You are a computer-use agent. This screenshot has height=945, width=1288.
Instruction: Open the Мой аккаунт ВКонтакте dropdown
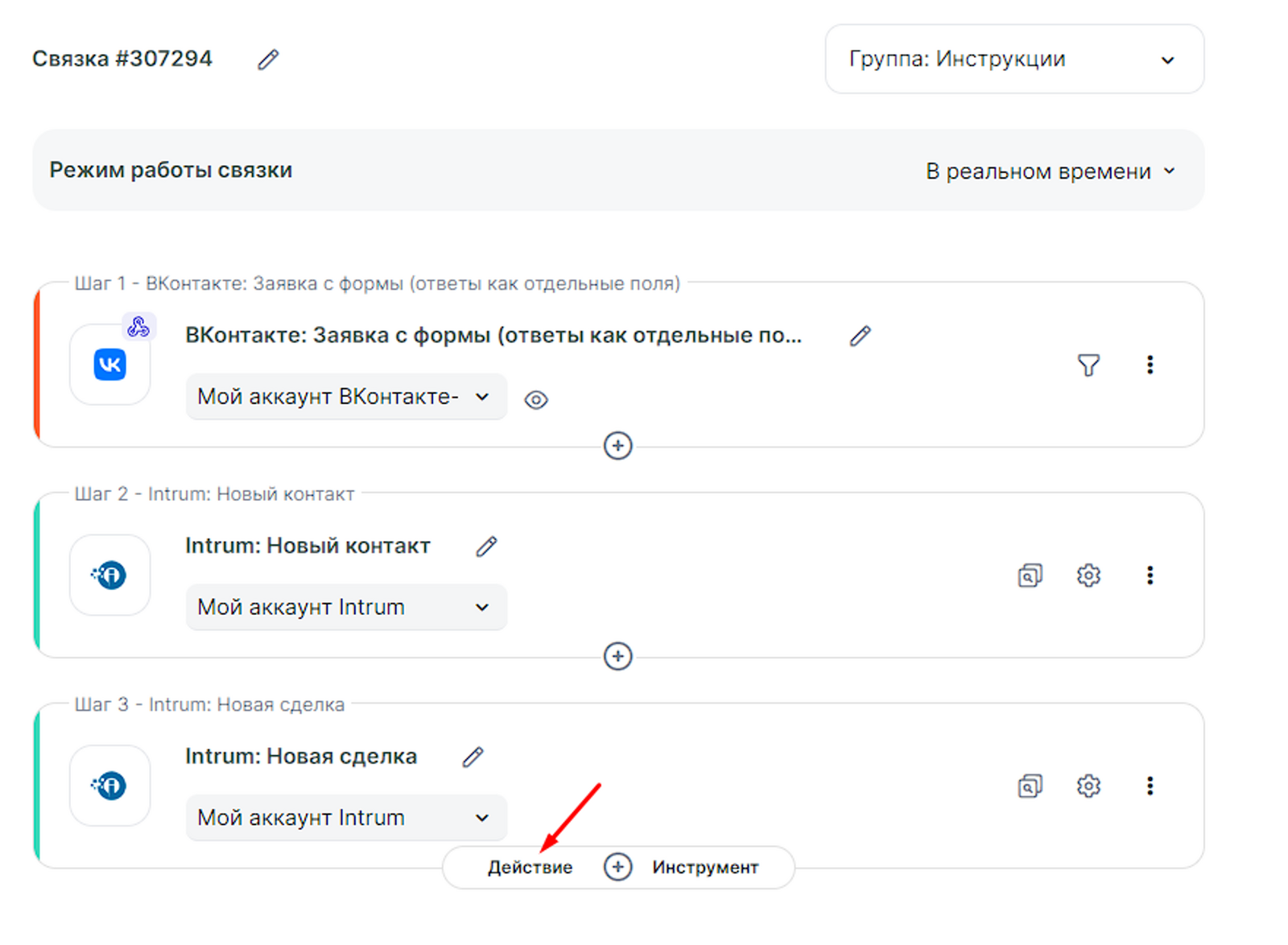pos(346,397)
